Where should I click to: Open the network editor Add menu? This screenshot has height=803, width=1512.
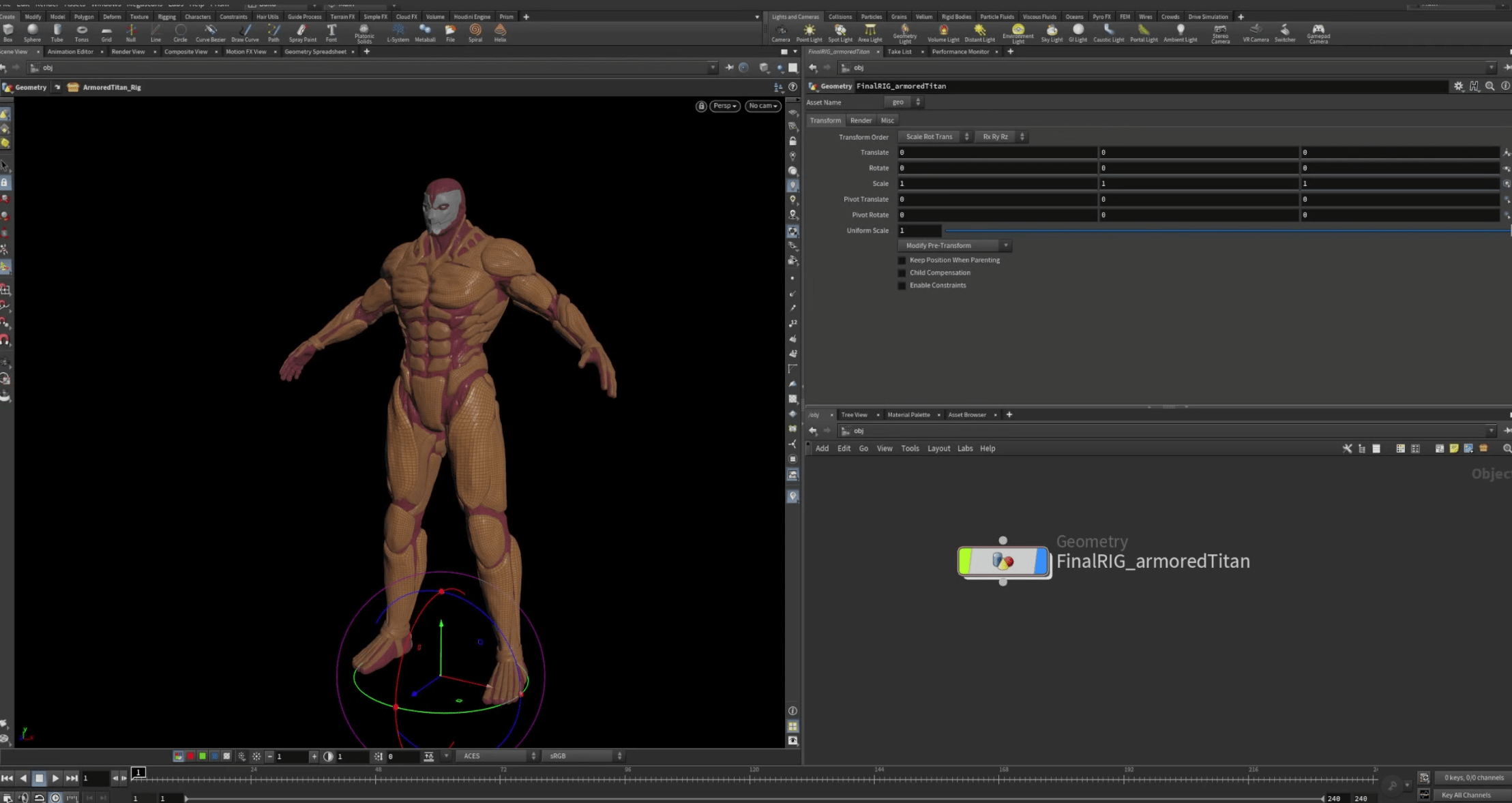pos(822,449)
